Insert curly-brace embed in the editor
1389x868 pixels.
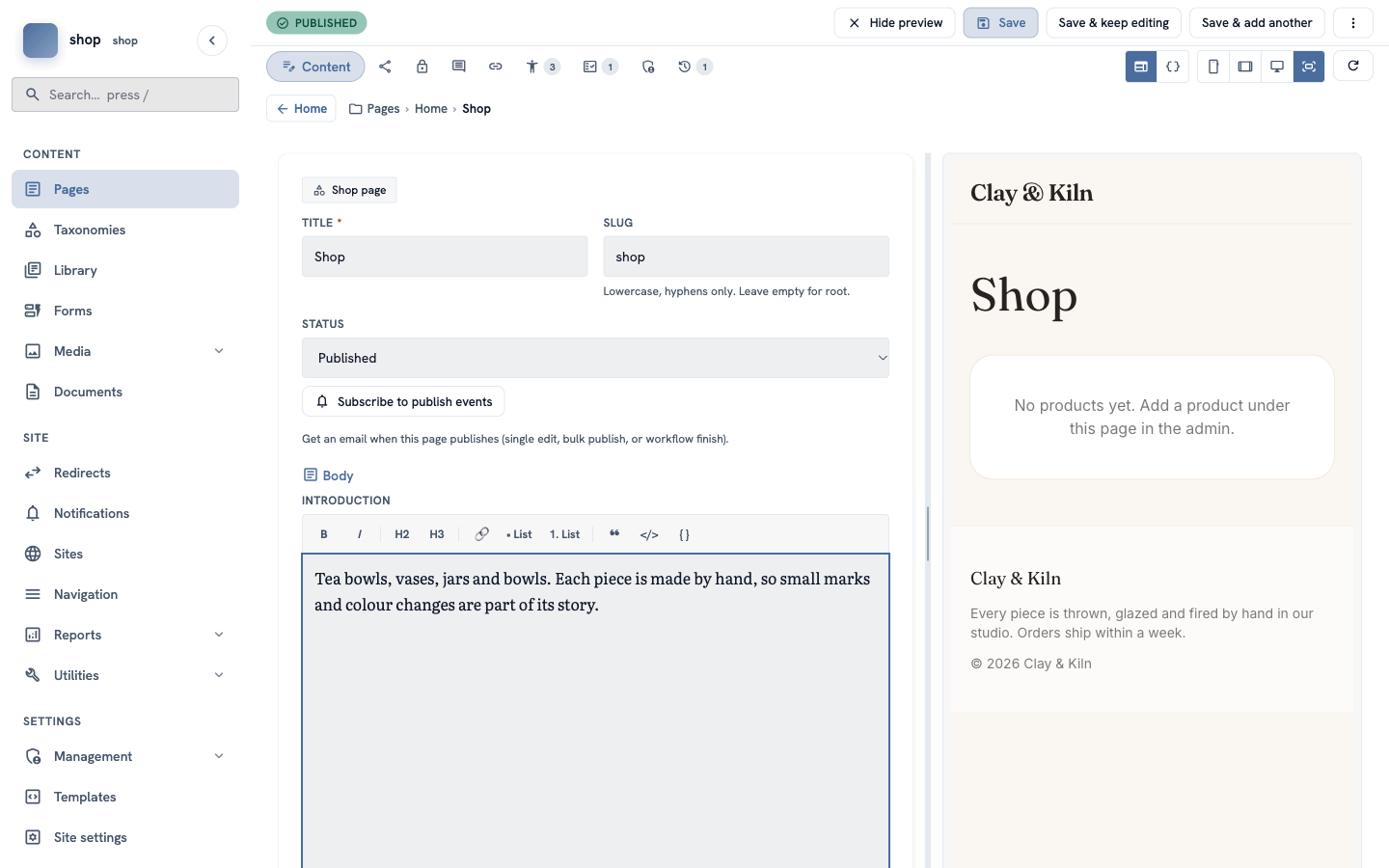684,534
